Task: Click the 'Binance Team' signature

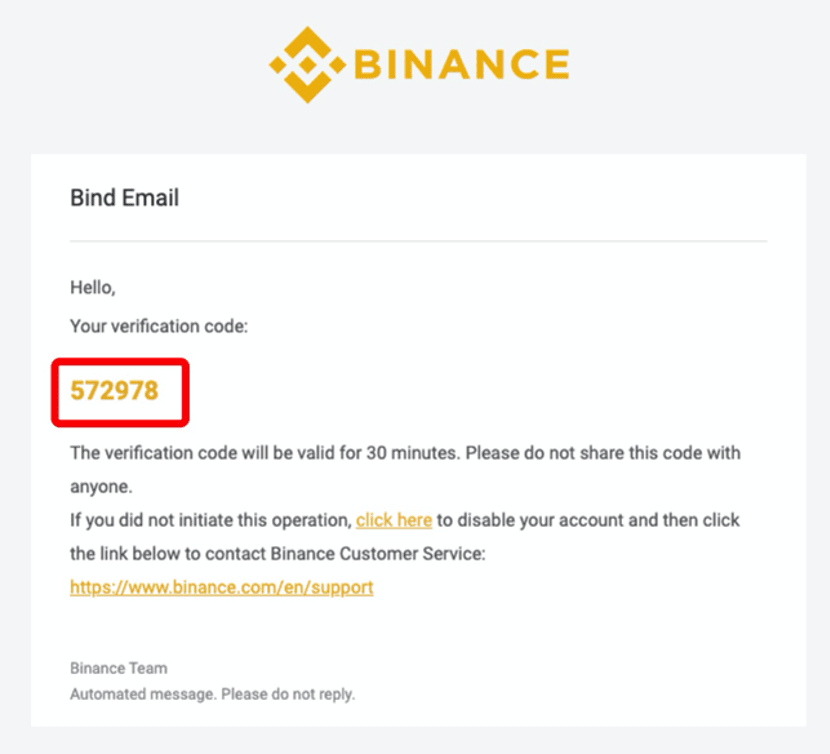Action: click(x=119, y=668)
